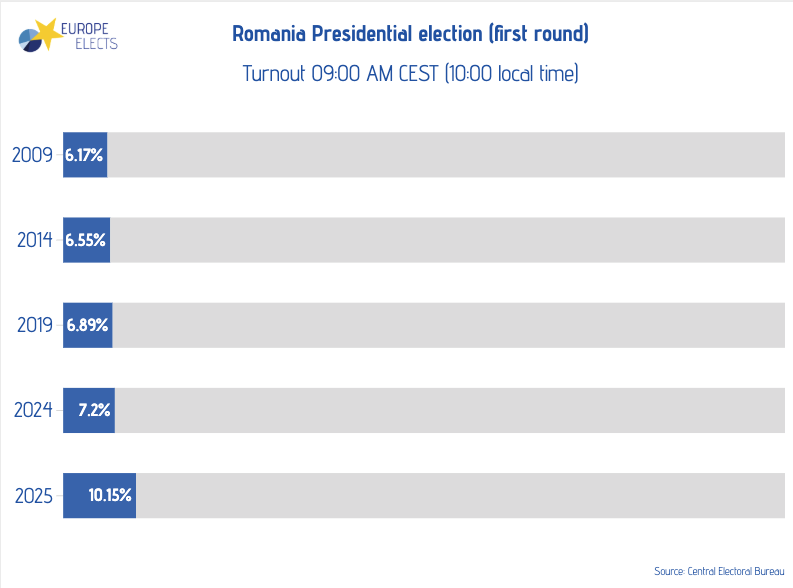Image resolution: width=793 pixels, height=588 pixels.
Task: Select the 2009 year label
Action: point(31,155)
